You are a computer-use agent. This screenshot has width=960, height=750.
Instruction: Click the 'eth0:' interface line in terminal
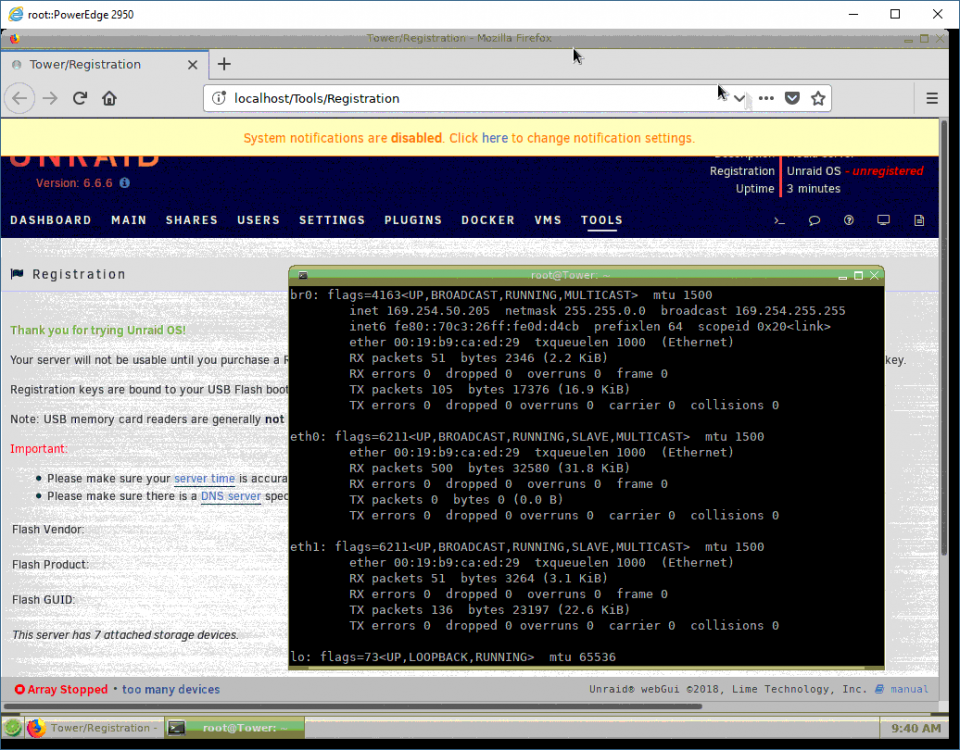click(x=527, y=437)
